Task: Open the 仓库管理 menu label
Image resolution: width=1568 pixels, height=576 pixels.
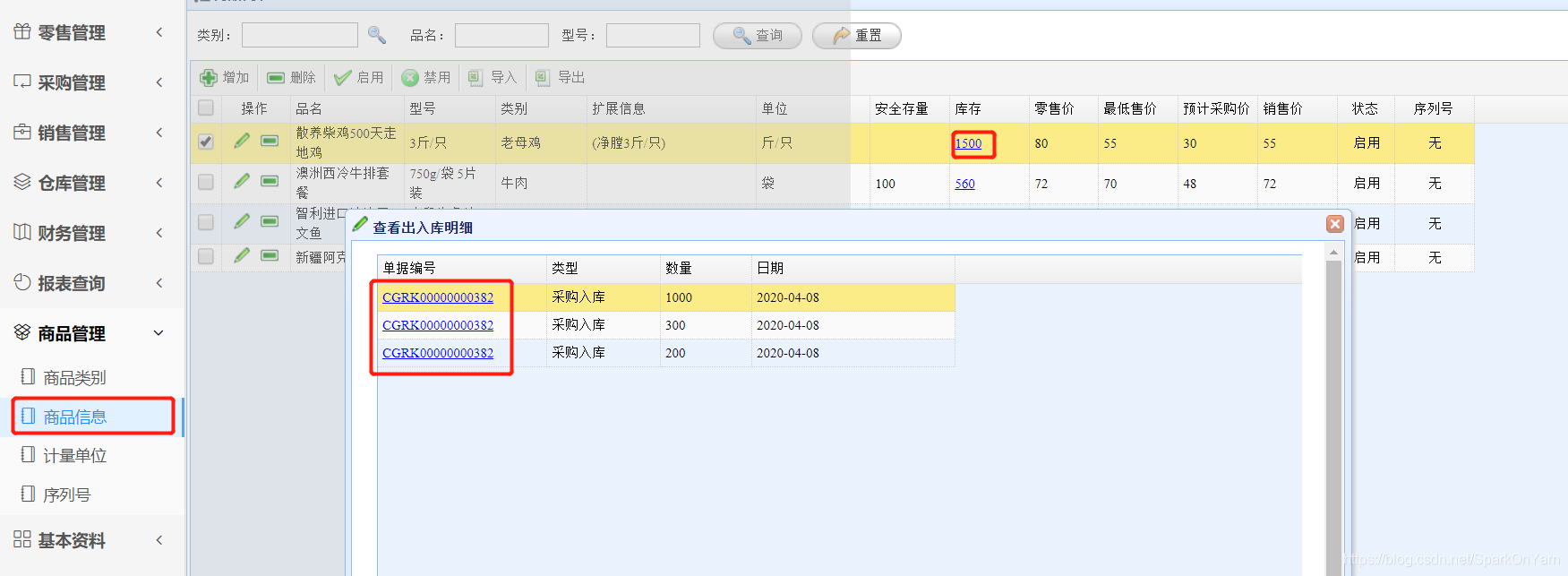Action: point(72,183)
